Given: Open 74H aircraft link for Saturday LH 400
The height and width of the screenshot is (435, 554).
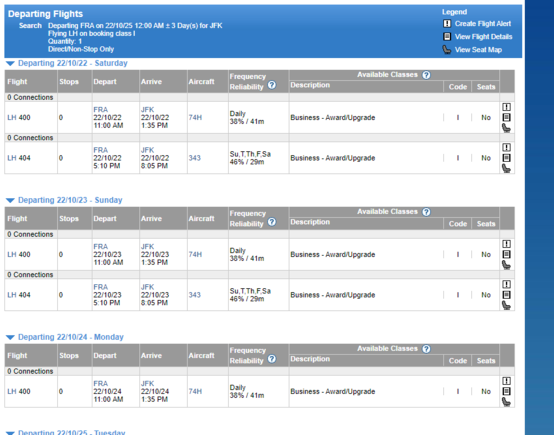Looking at the screenshot, I should [195, 118].
